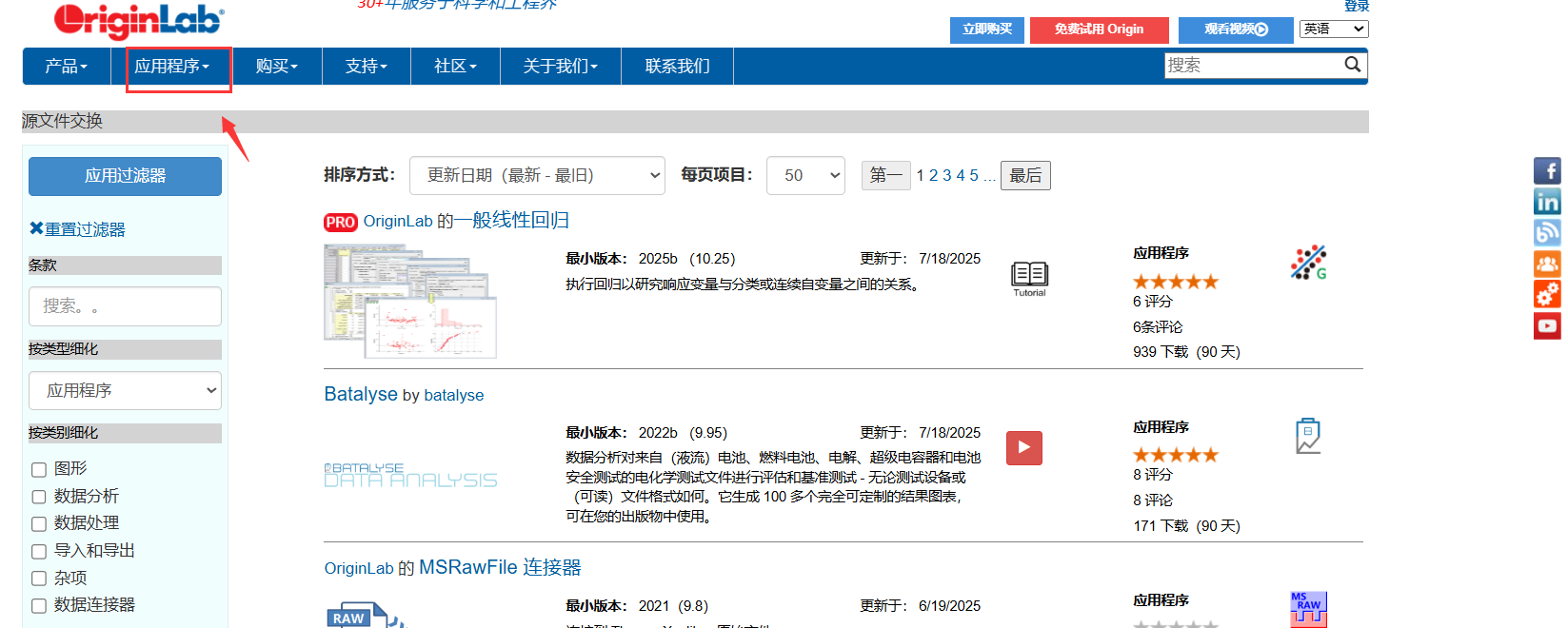Reset filters via the 重置过滤器 link
Image resolution: width=1568 pixels, height=628 pixels.
(85, 229)
